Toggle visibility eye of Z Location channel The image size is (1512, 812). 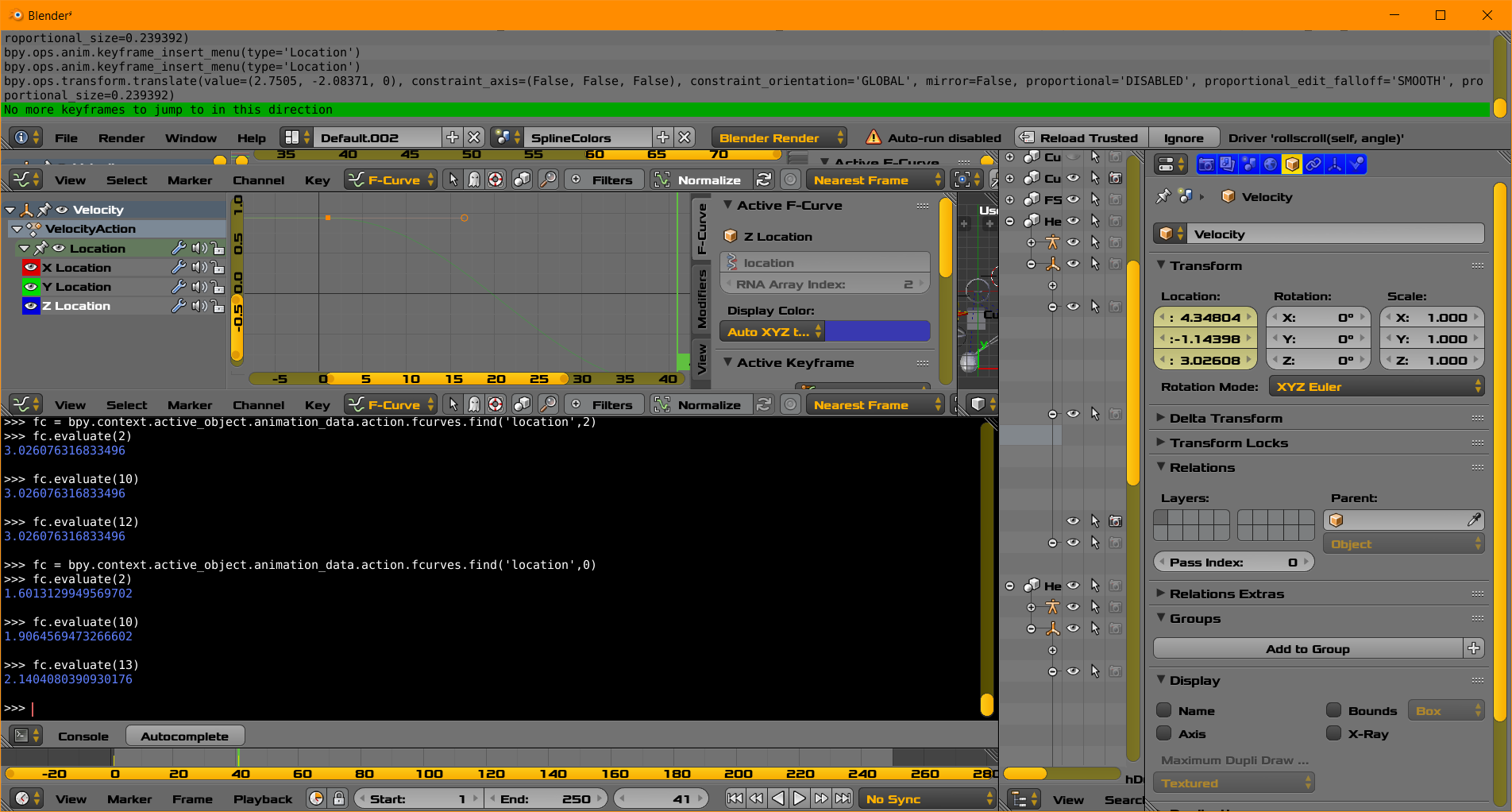click(31, 306)
